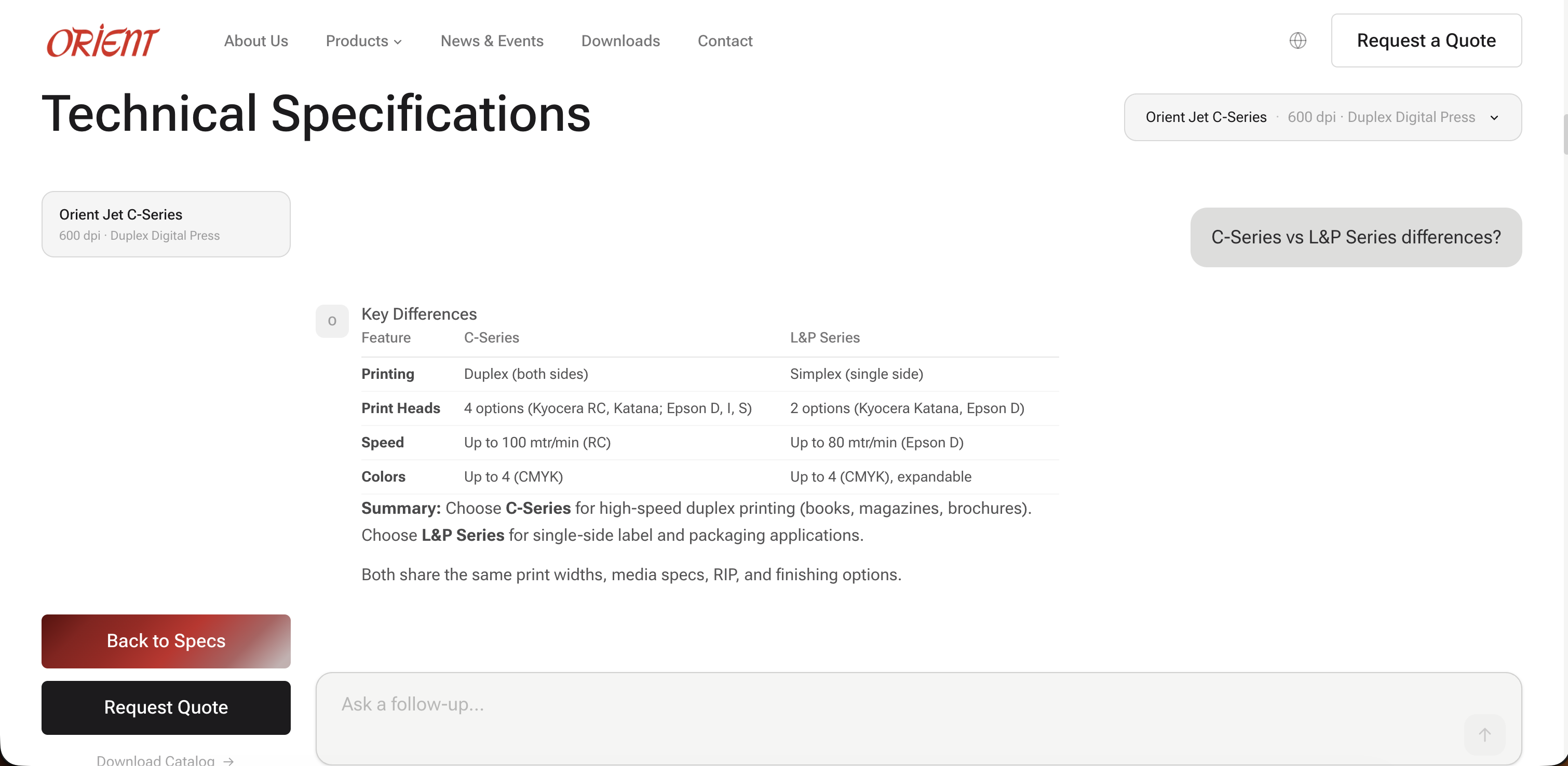Go to News & Events

coord(491,41)
